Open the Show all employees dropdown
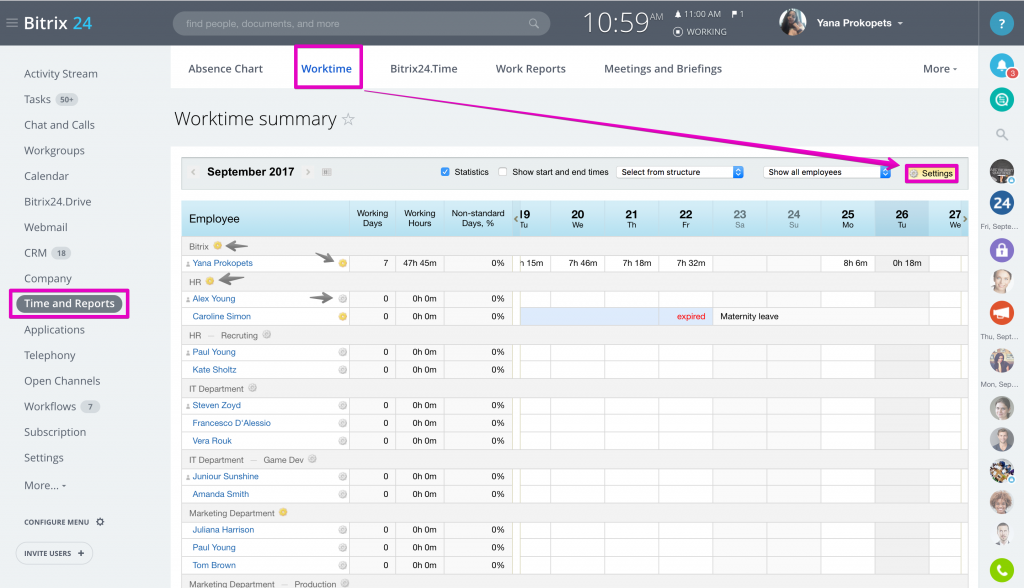The height and width of the screenshot is (588, 1024). [827, 172]
